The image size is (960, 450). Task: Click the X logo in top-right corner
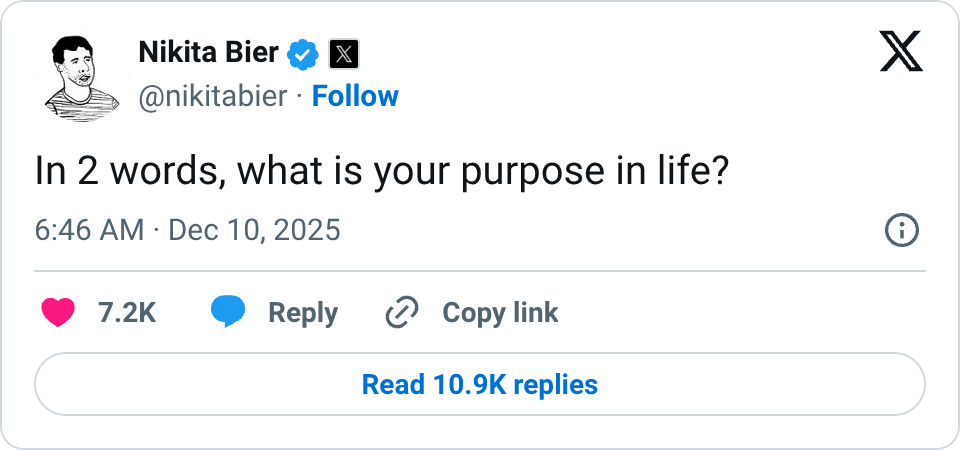pyautogui.click(x=901, y=51)
